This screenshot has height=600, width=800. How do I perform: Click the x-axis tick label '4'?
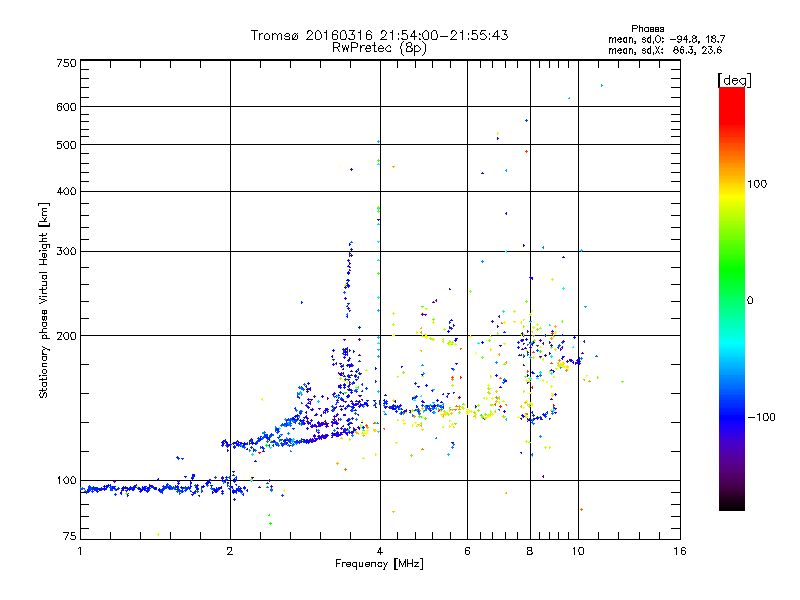point(380,551)
